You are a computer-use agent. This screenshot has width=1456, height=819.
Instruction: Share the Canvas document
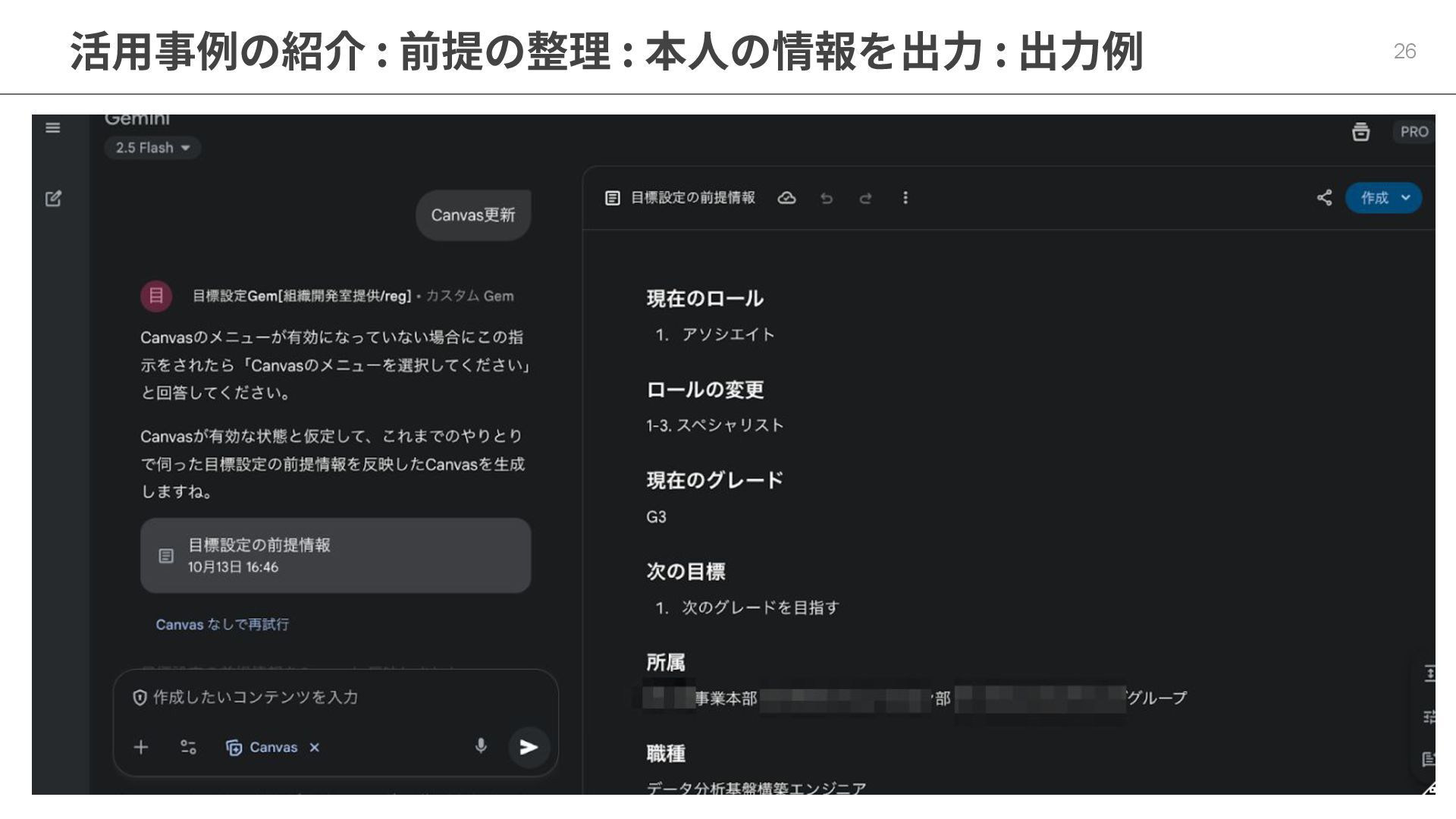coord(1324,198)
